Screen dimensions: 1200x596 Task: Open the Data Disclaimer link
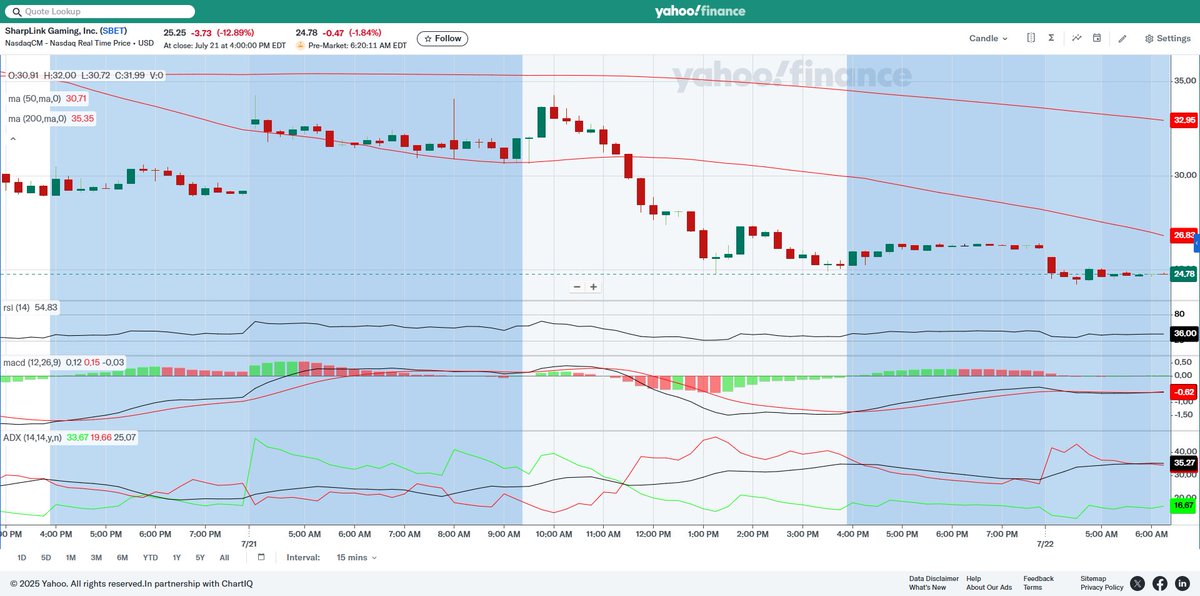coord(934,578)
